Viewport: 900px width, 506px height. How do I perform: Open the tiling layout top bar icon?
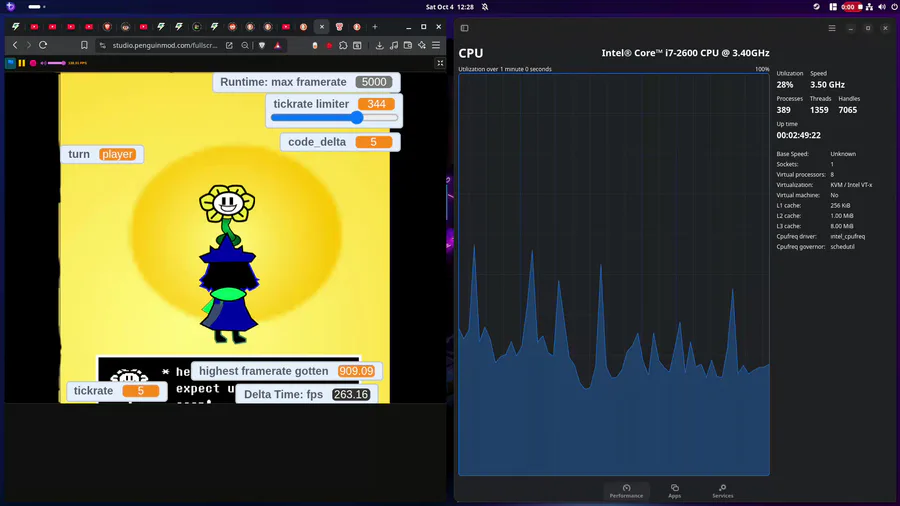click(x=833, y=7)
